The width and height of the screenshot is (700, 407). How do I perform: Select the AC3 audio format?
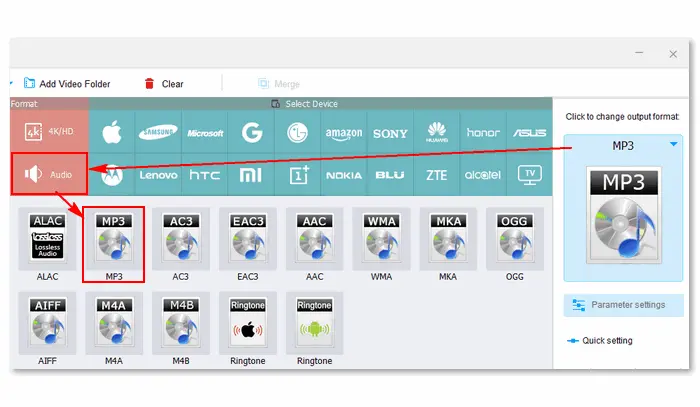pos(181,239)
